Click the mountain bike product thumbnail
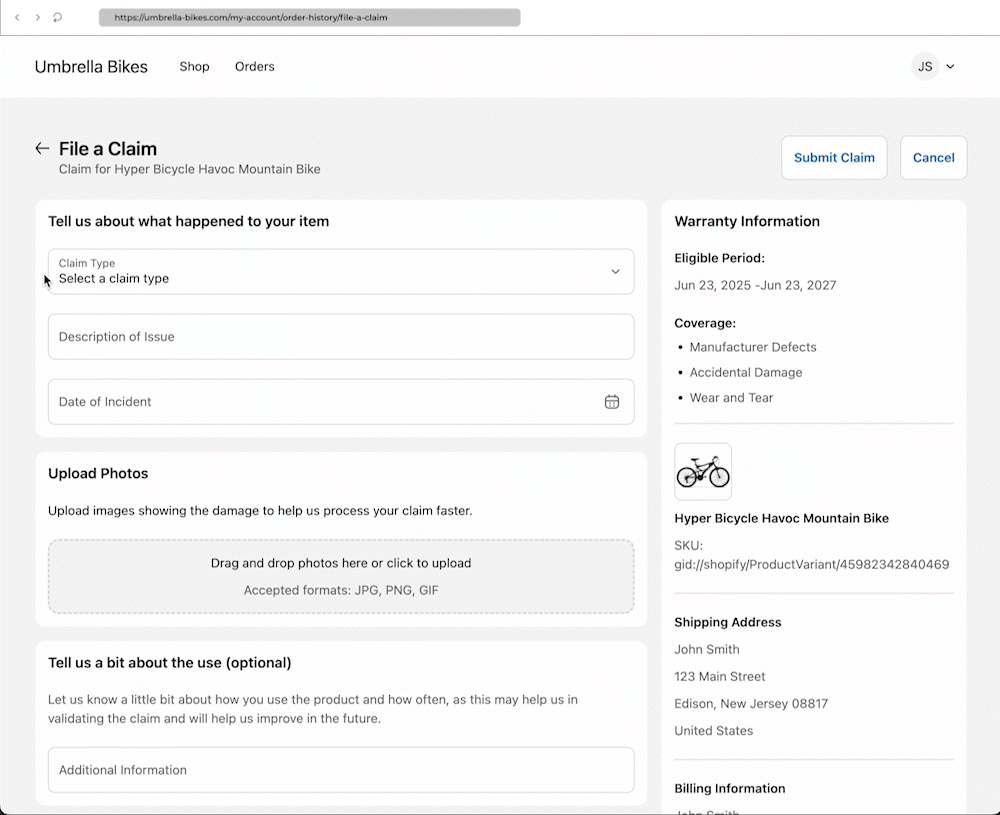 pyautogui.click(x=703, y=472)
